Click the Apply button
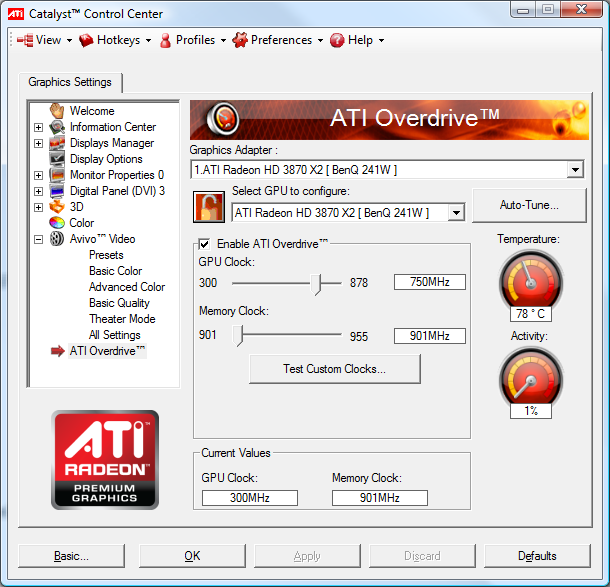The height and width of the screenshot is (587, 610). click(307, 556)
